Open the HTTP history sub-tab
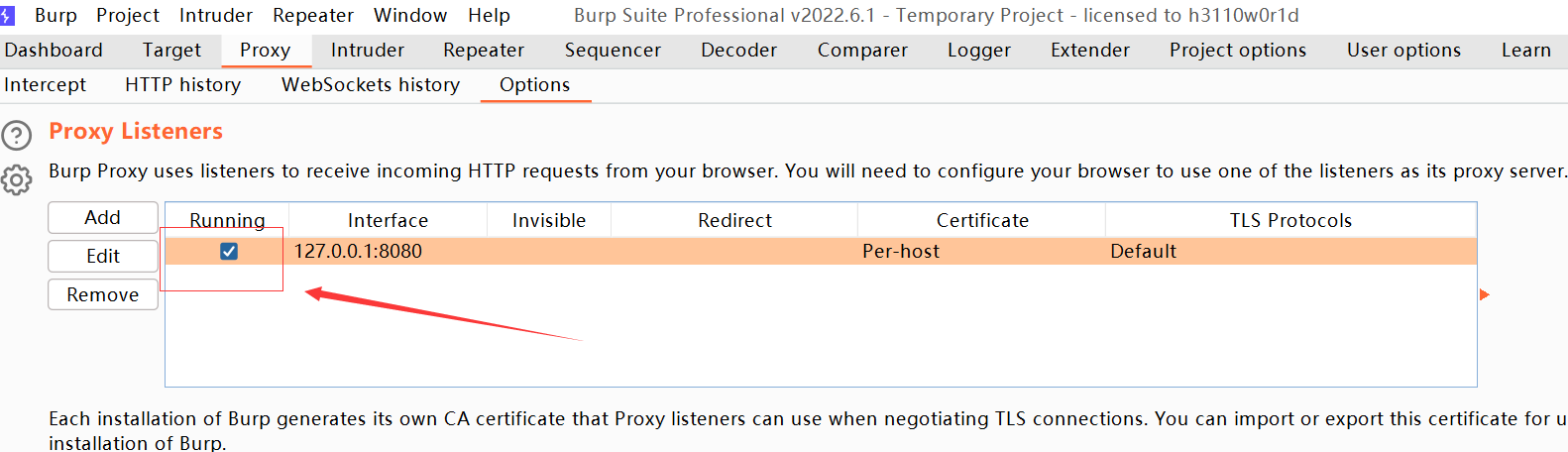 [x=182, y=84]
